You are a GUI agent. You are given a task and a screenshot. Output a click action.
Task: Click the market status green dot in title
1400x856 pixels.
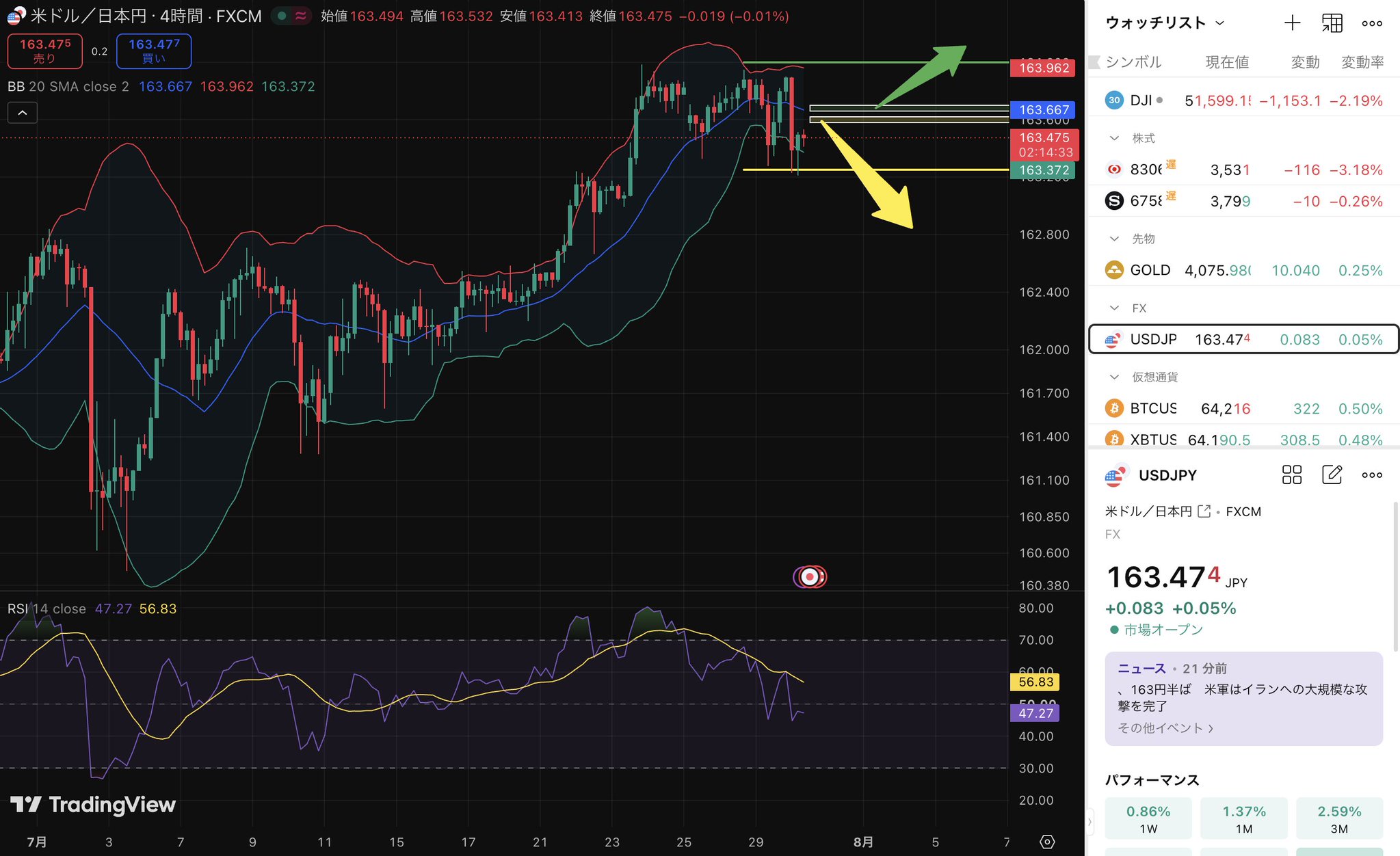click(282, 16)
